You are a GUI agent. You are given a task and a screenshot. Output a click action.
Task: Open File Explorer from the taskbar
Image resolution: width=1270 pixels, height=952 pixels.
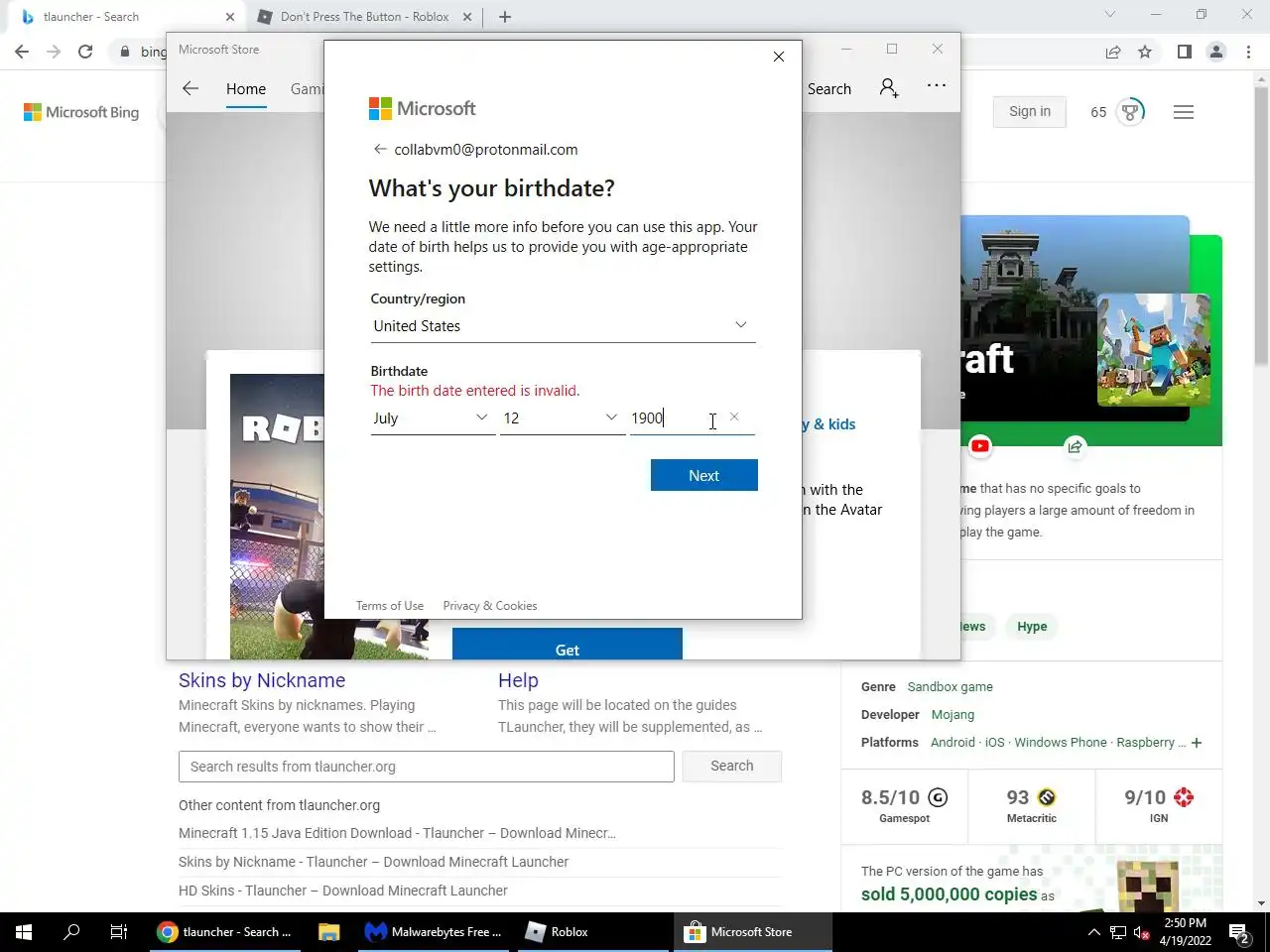(x=328, y=932)
